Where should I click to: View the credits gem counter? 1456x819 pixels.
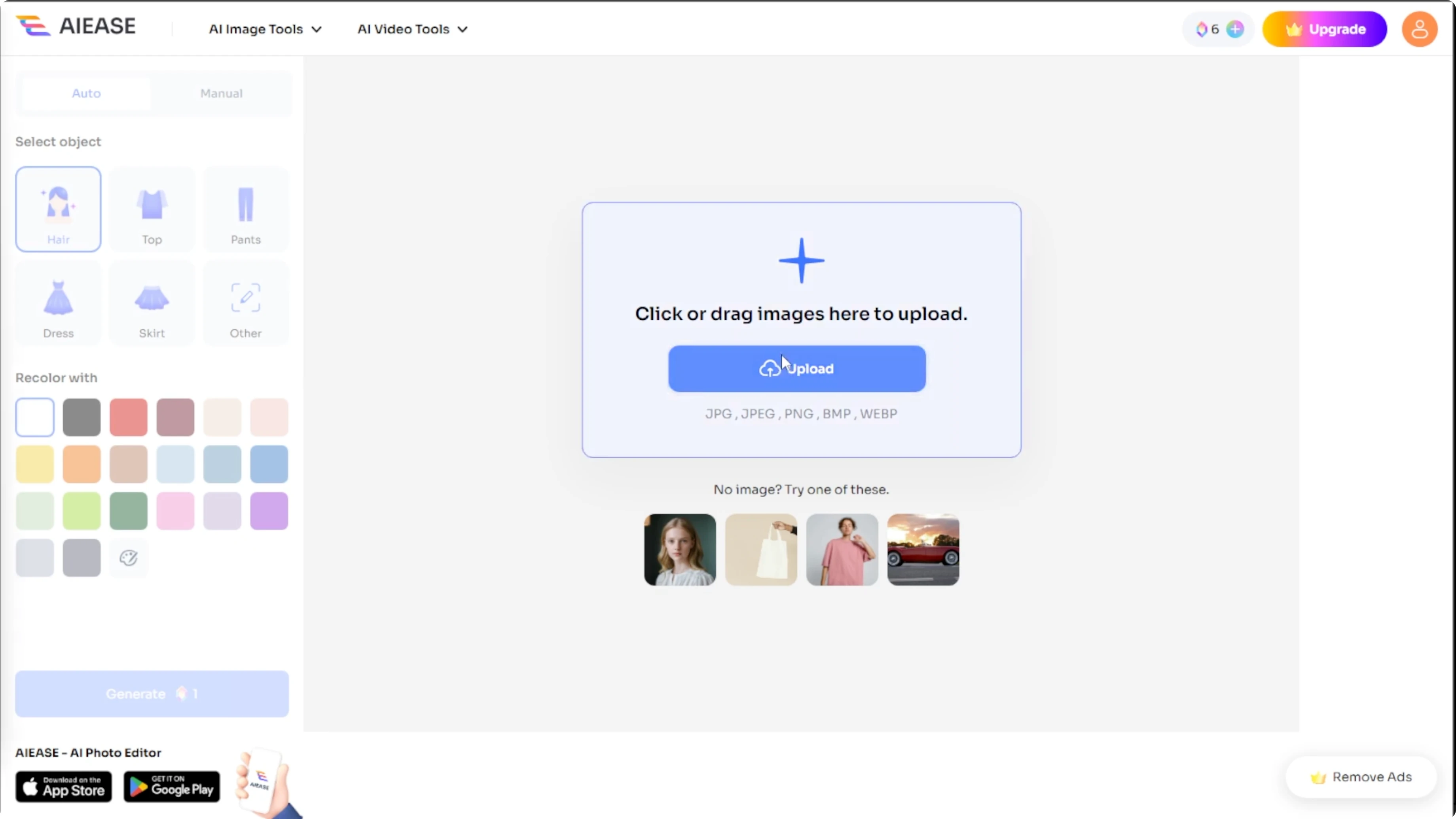point(1208,29)
